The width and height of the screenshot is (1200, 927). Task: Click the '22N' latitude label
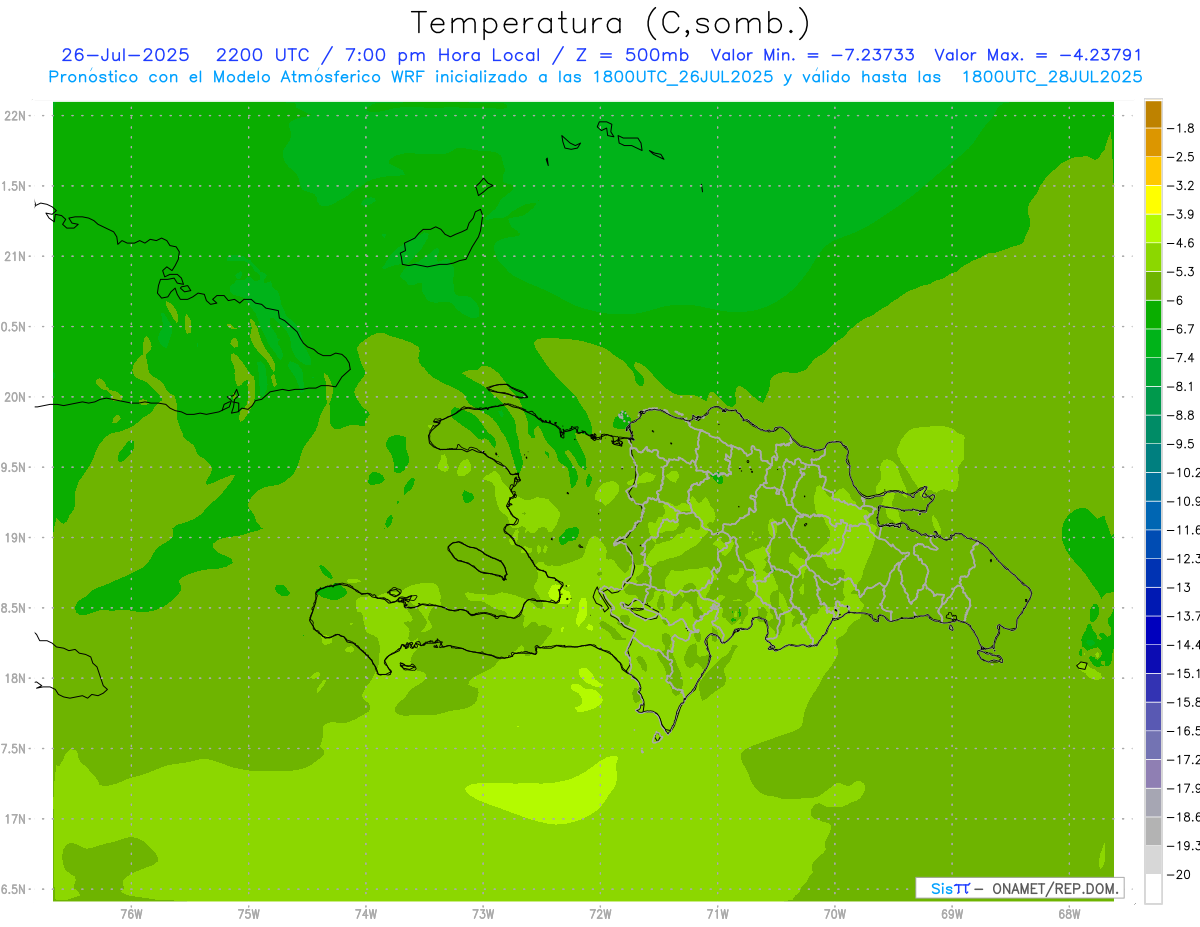click(x=15, y=116)
